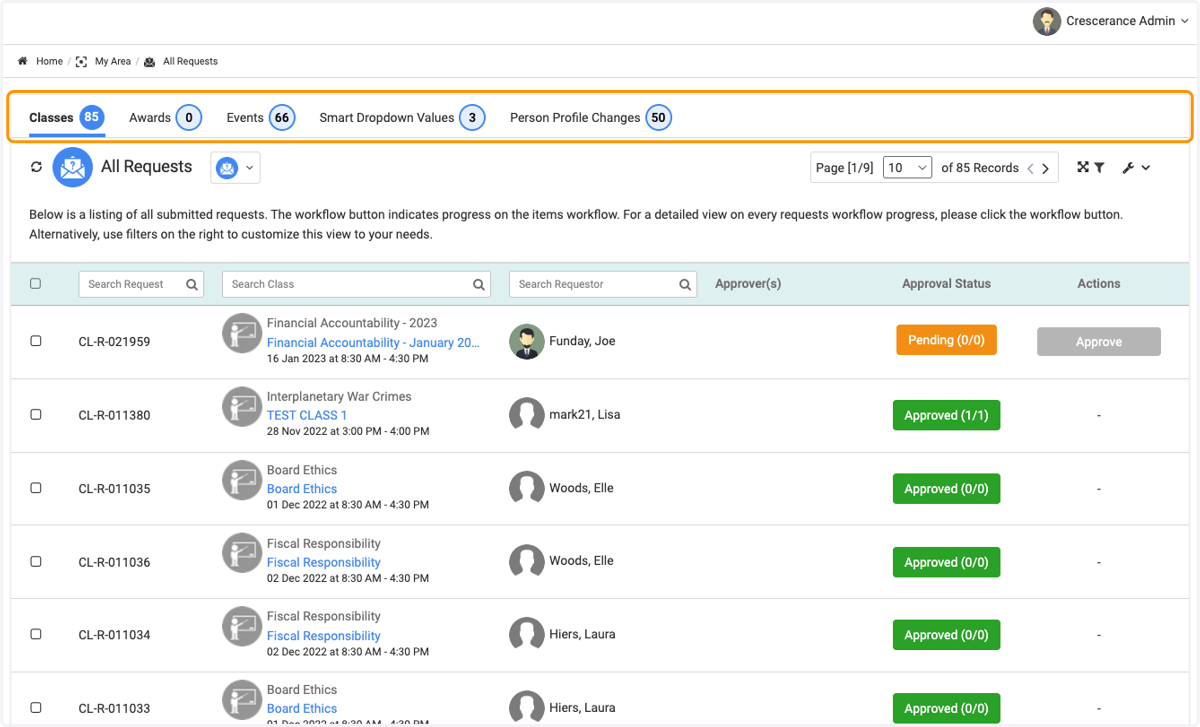Open Fiscal Responsibility link in CL-R-011036 row
Screen dimensions: 1200x727
324,562
